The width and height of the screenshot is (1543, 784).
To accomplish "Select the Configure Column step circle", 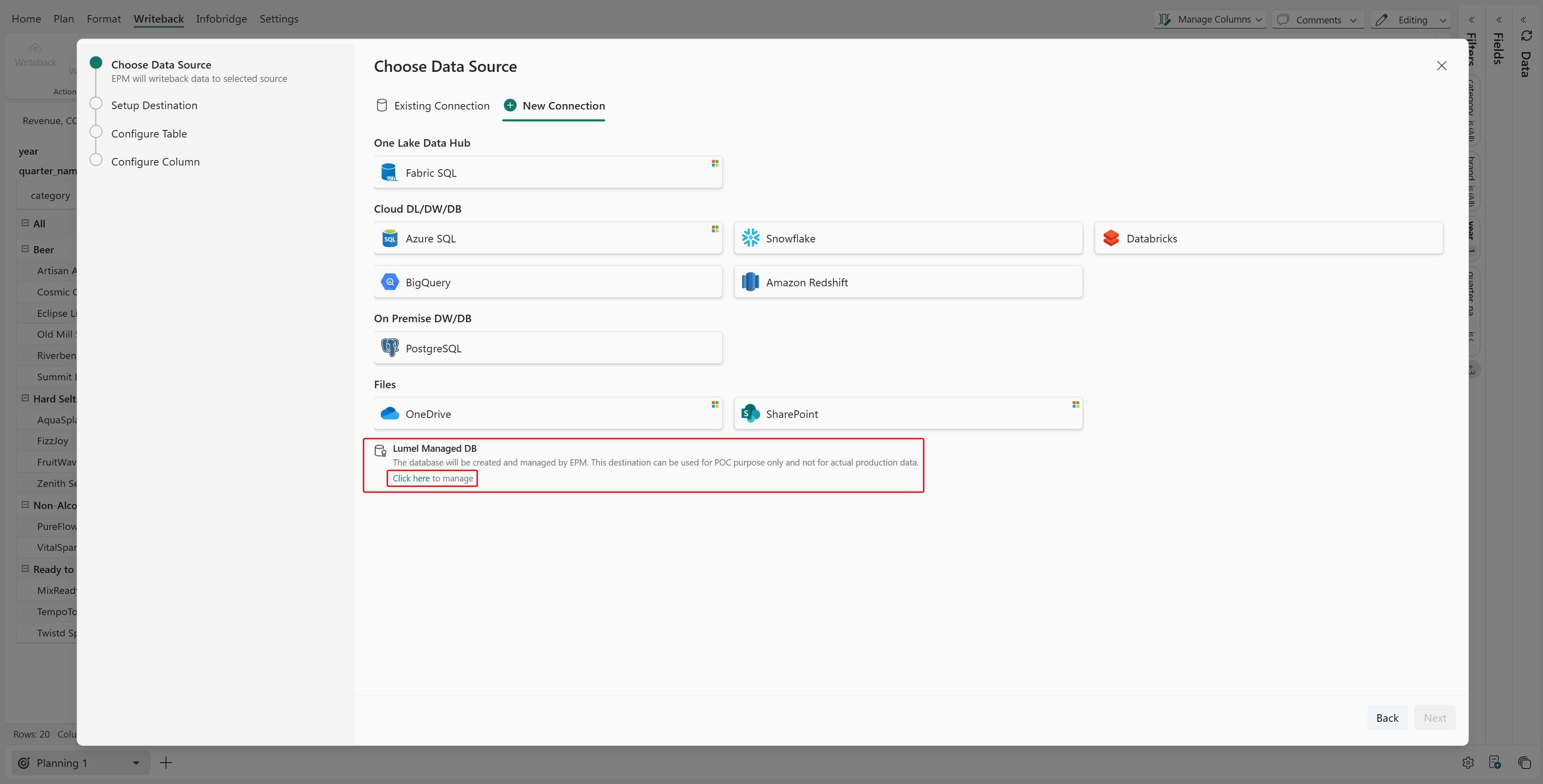I will tap(96, 160).
